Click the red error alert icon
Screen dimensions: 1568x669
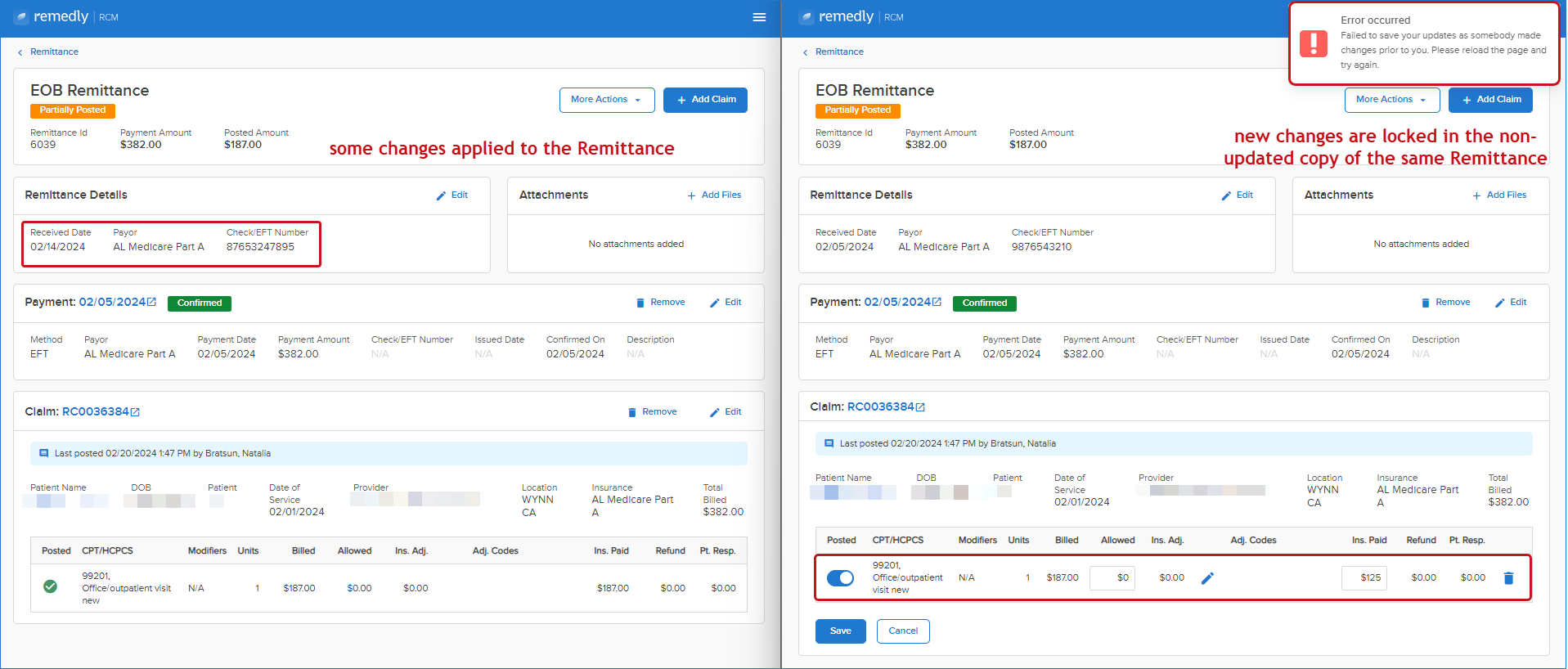[x=1314, y=43]
